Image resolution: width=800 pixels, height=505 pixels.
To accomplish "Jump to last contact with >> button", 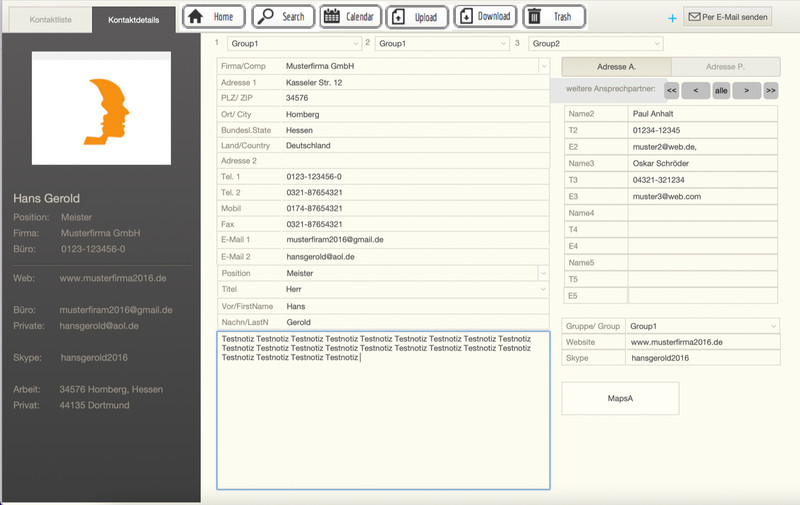I will point(770,90).
